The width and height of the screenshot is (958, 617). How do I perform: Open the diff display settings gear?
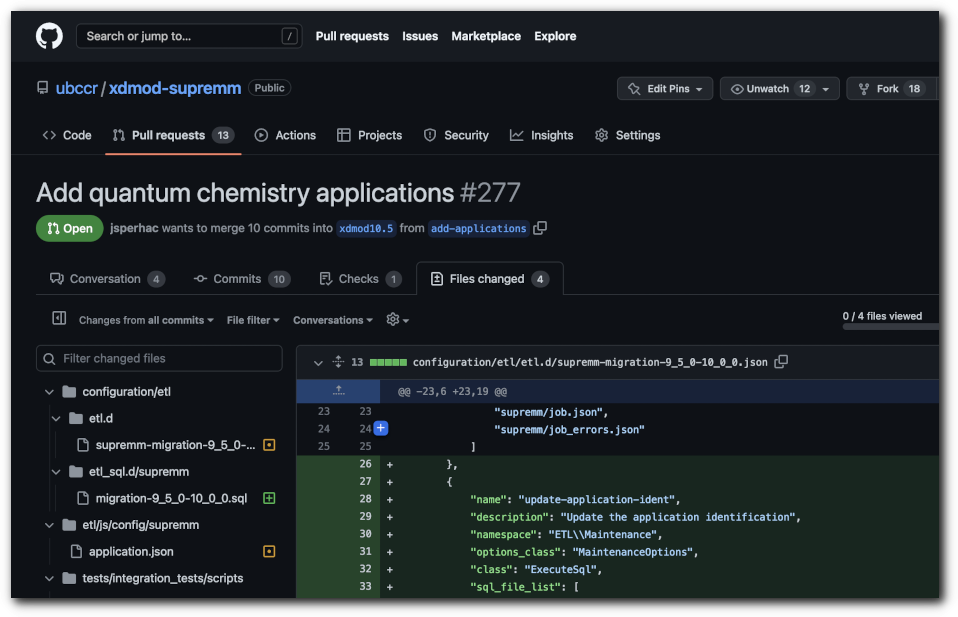(x=392, y=319)
